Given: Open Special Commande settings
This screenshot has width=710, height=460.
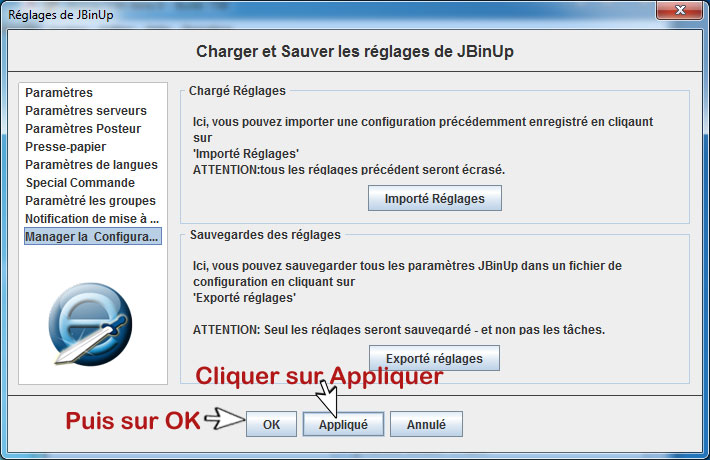Looking at the screenshot, I should click(80, 182).
